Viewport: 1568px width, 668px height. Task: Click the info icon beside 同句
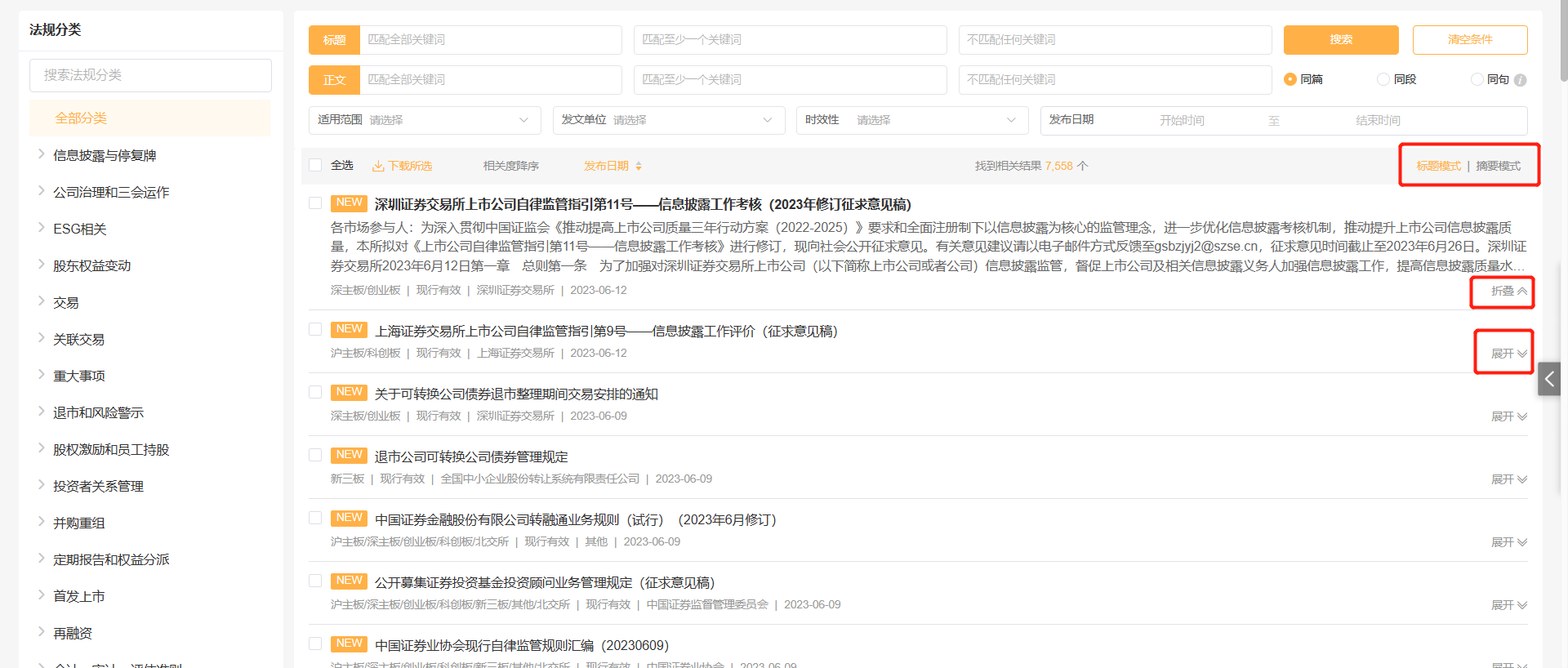(1520, 80)
